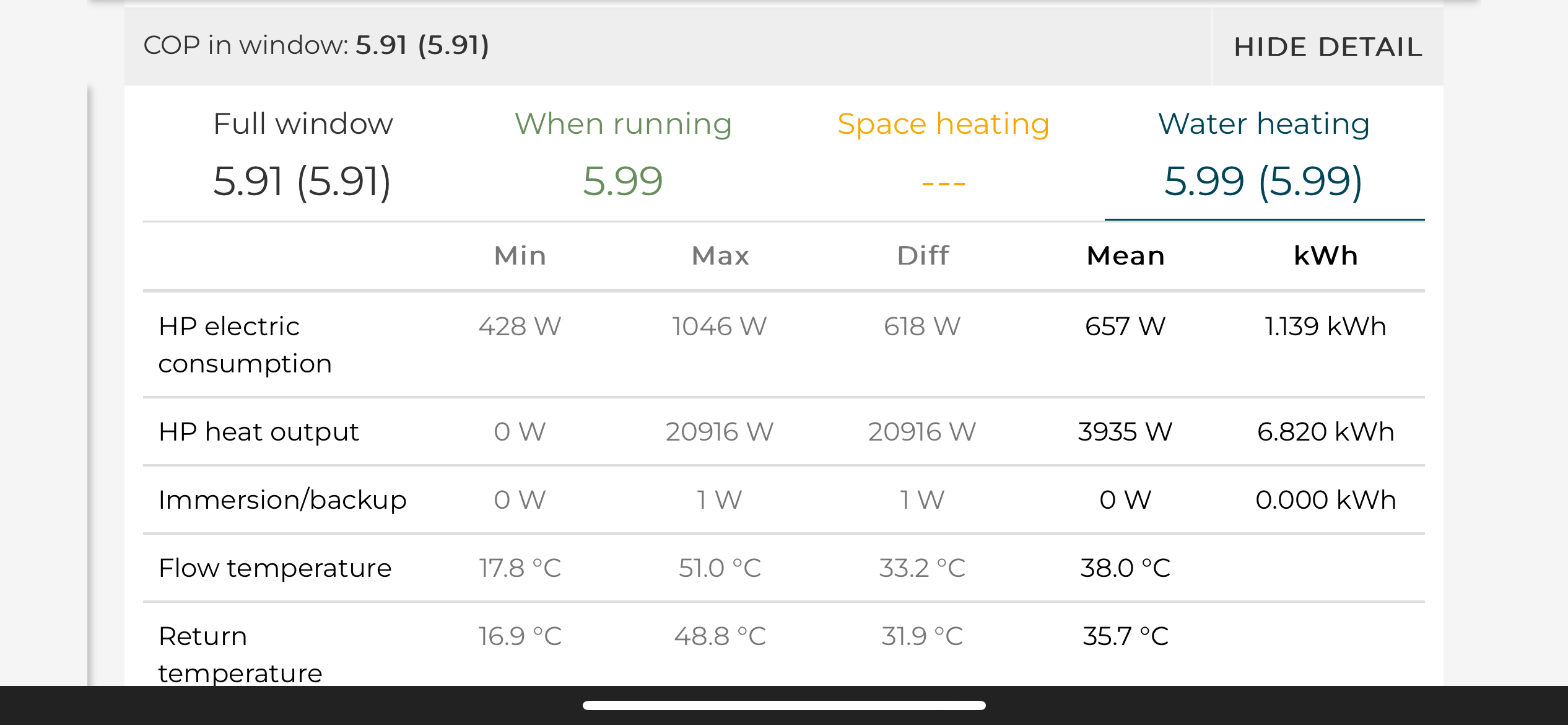The width and height of the screenshot is (1568, 725).
Task: Select the Min column header
Action: click(520, 256)
